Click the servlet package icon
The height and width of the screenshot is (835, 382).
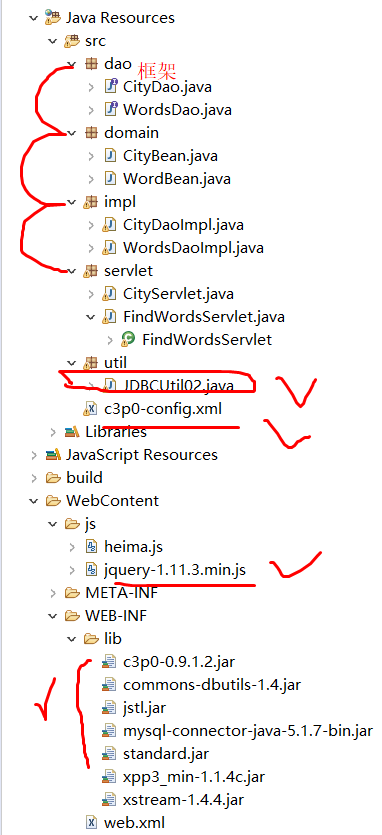point(91,271)
